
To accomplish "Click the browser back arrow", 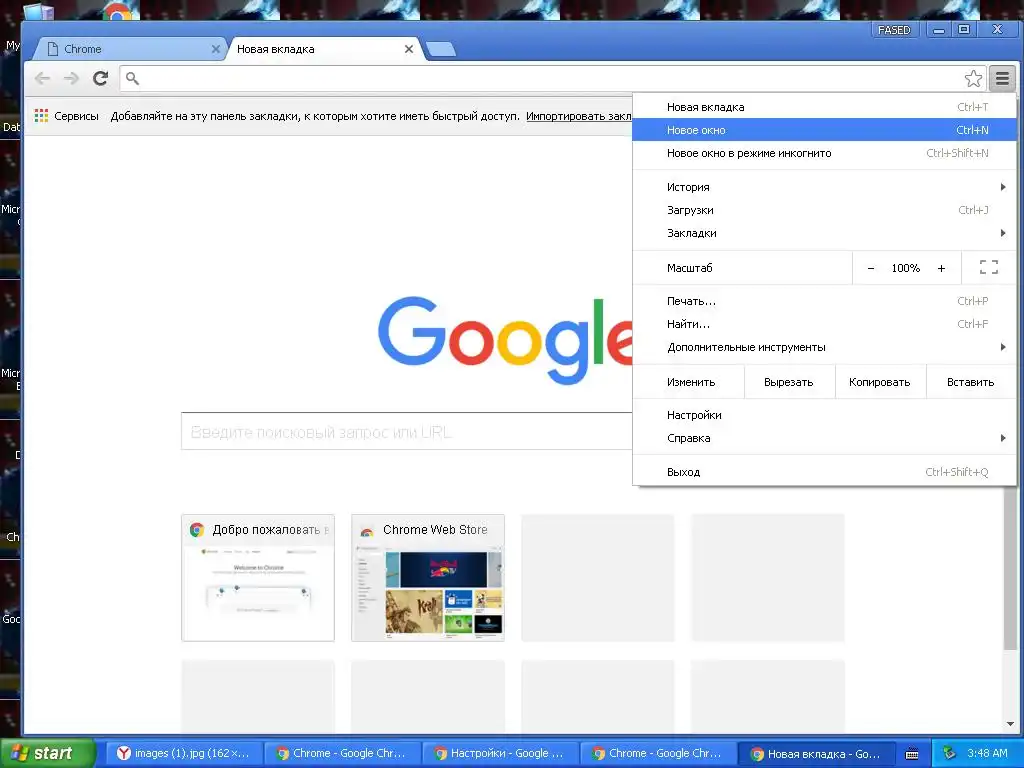I will (x=42, y=78).
